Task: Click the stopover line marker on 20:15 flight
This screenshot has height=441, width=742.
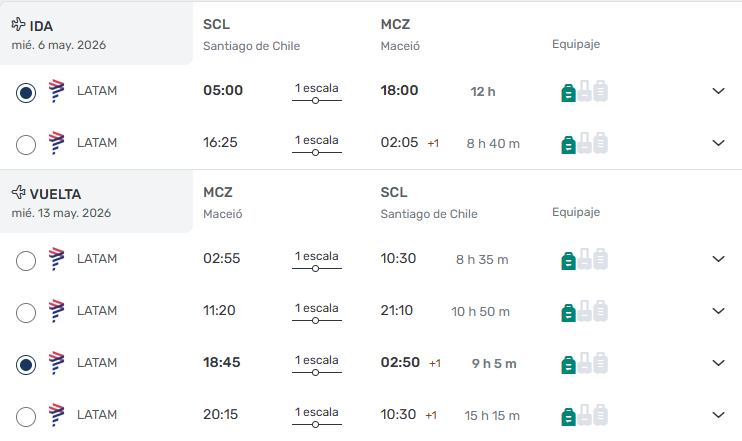Action: coord(316,425)
